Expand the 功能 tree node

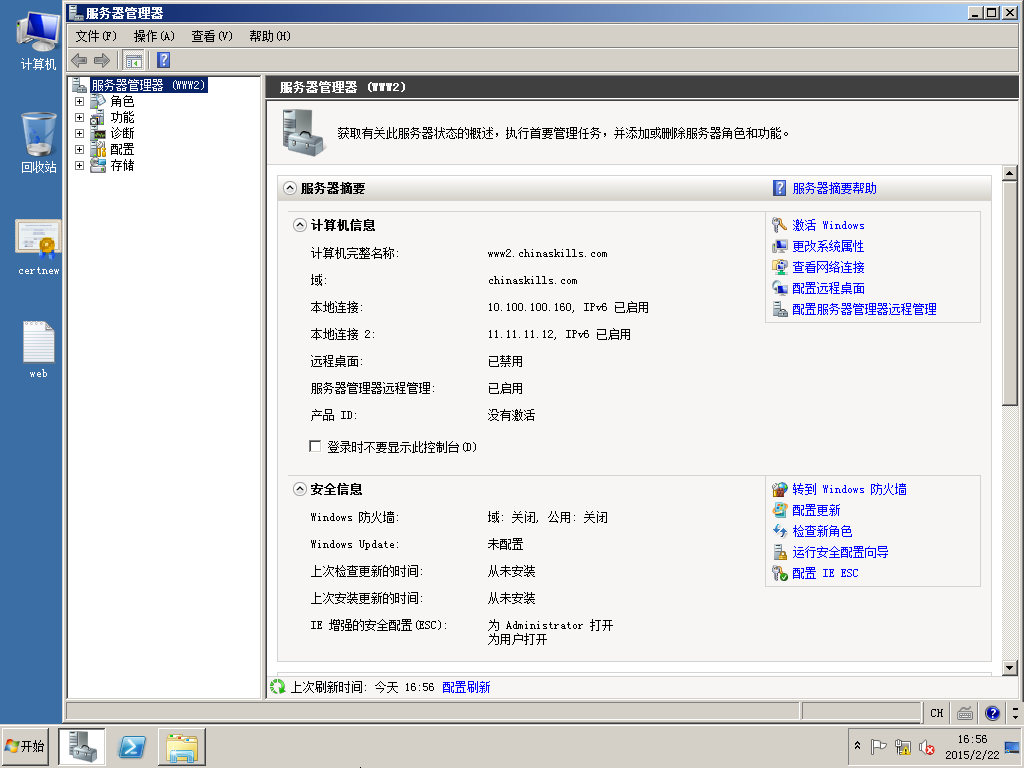click(x=79, y=118)
